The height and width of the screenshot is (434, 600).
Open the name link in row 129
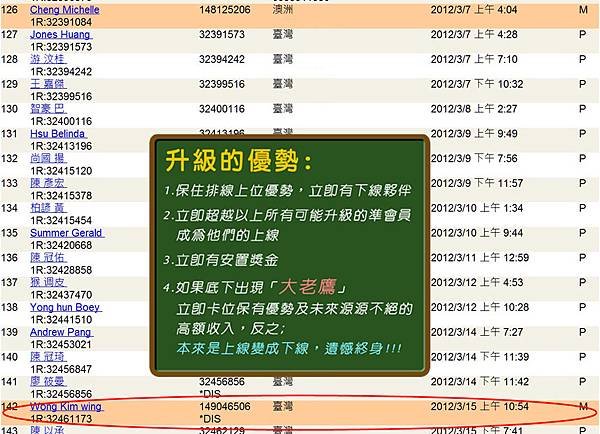pos(48,84)
